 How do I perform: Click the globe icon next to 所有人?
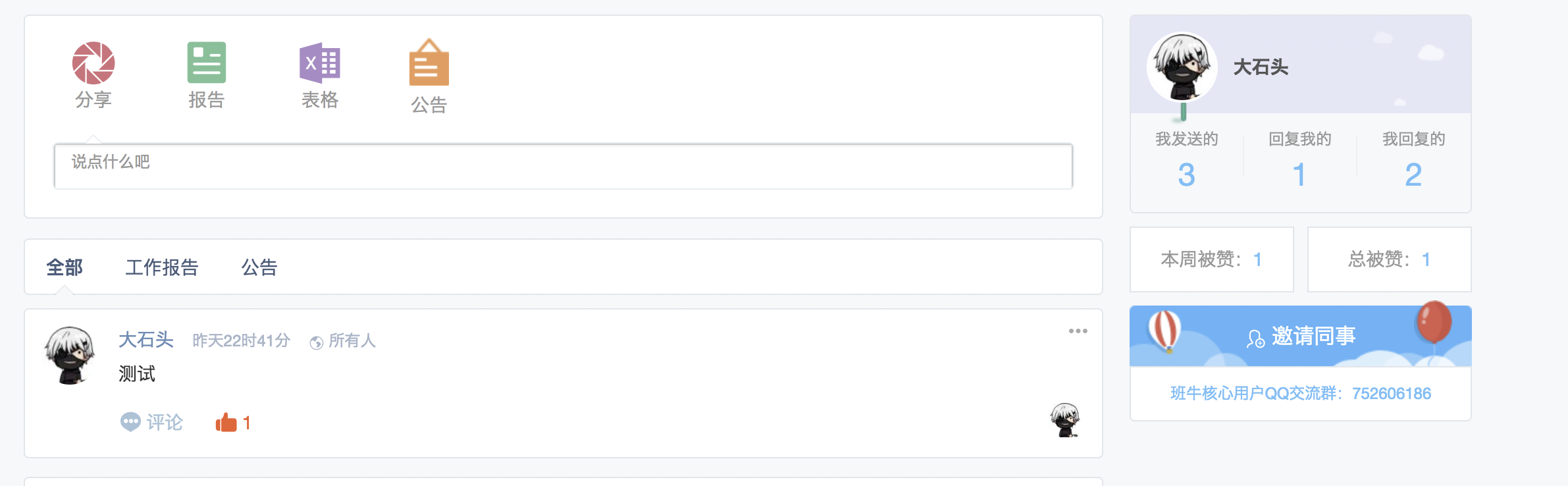(317, 342)
